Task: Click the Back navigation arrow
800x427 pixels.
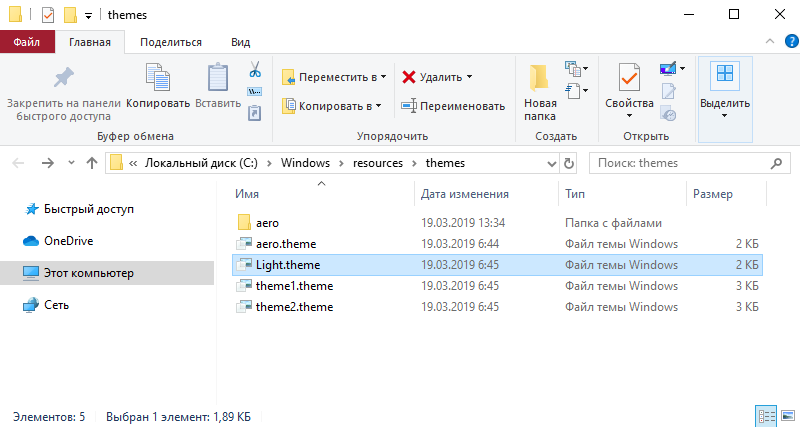Action: pyautogui.click(x=18, y=163)
